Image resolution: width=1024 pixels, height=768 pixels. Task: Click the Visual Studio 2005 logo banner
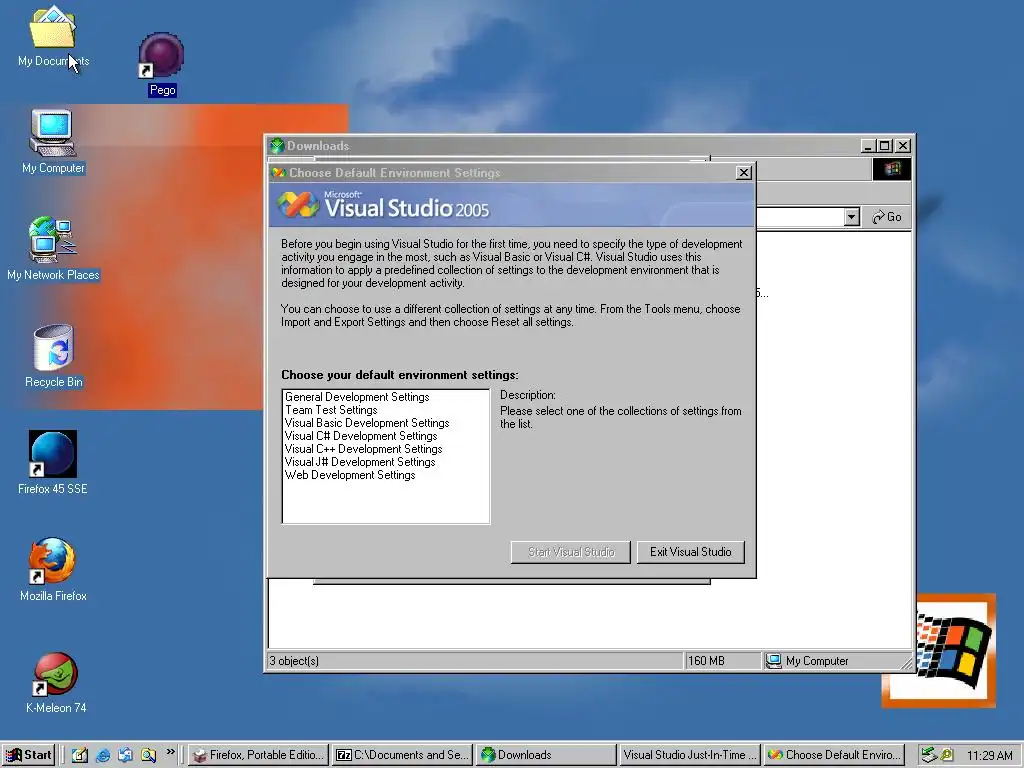tap(513, 205)
